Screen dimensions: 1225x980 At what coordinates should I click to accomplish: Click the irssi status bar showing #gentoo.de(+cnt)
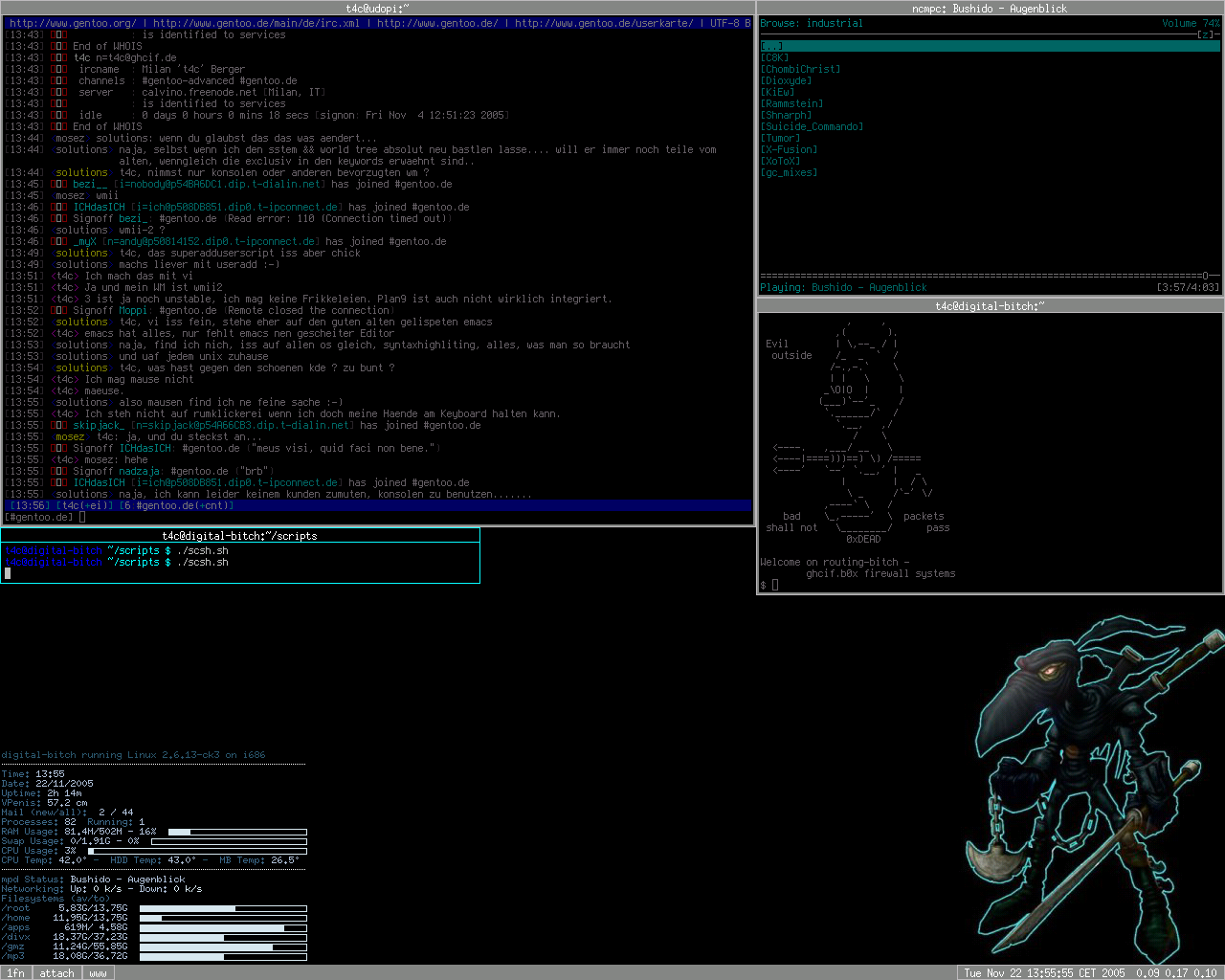point(377,505)
